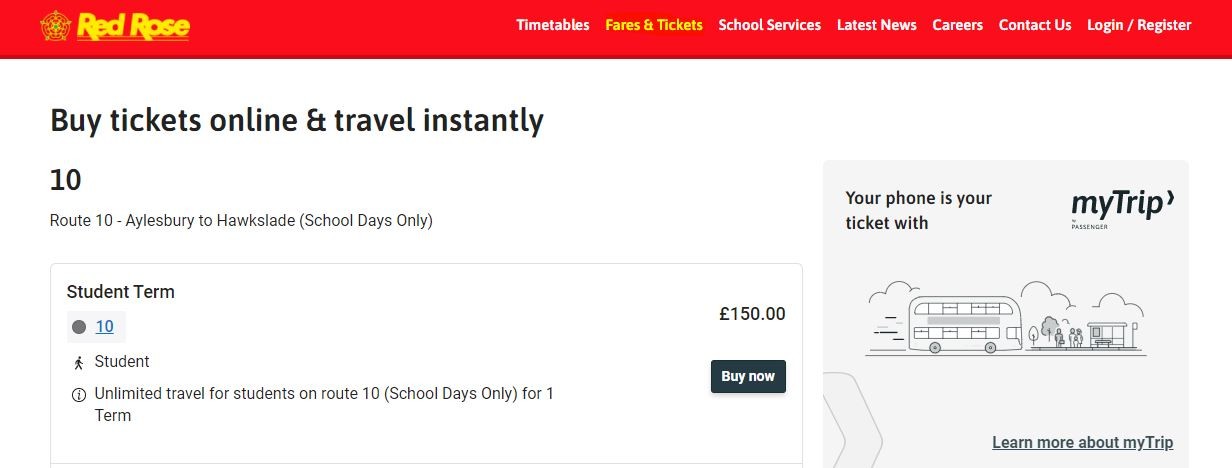Click the info circle icon beside ticket description

click(x=79, y=394)
